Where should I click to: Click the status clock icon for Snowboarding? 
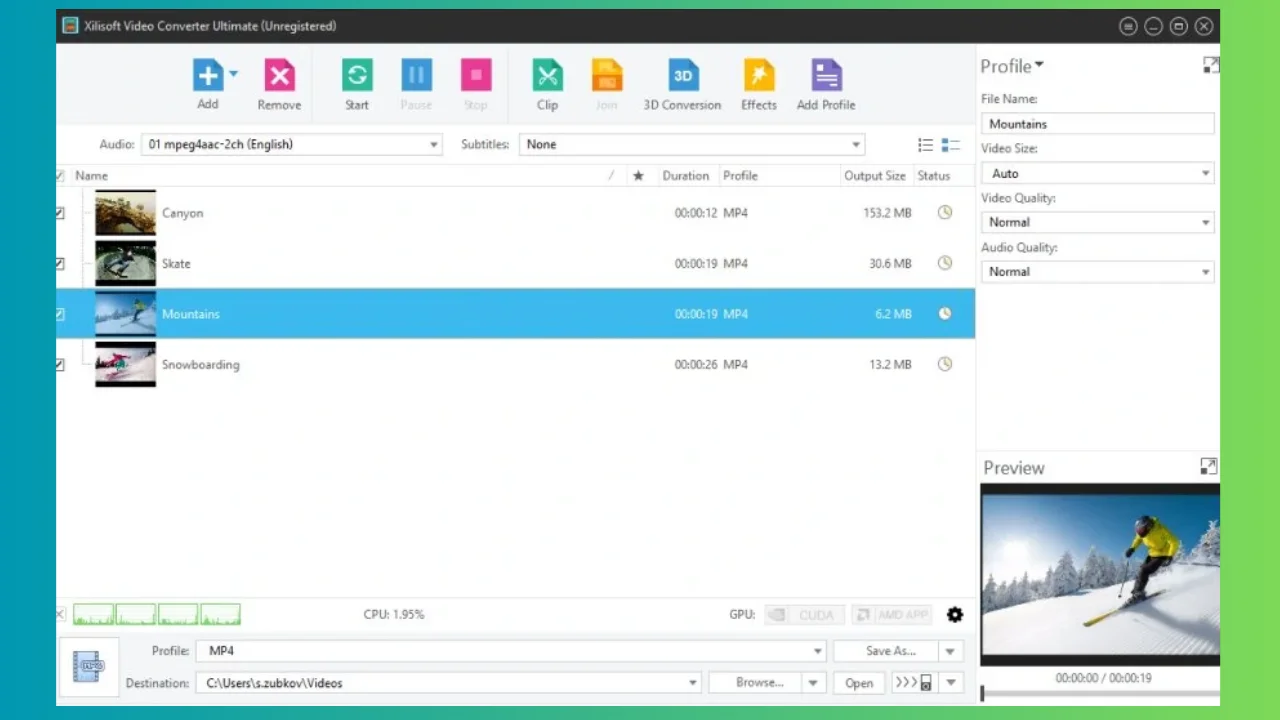coord(945,364)
